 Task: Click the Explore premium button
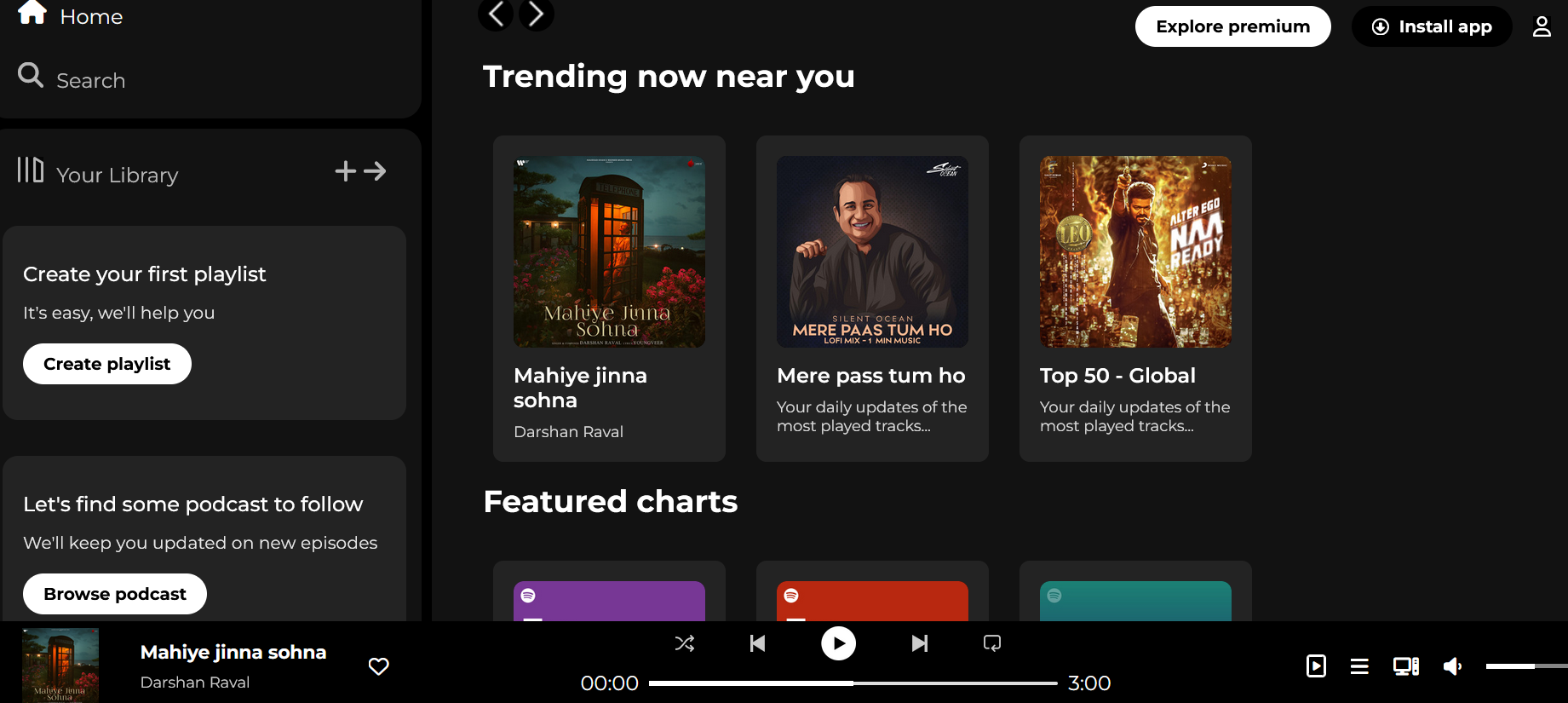(1232, 26)
